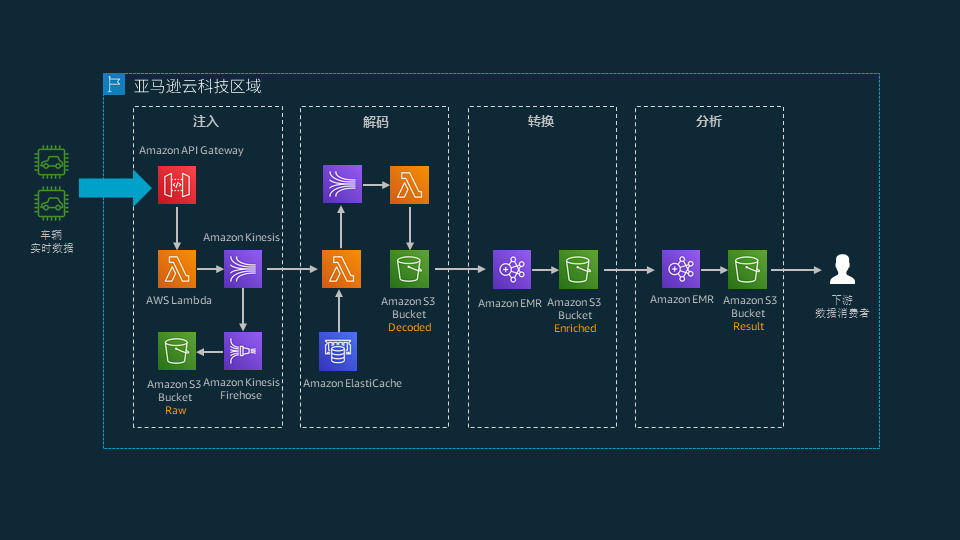960x540 pixels.
Task: Click the downstream data consumer person icon
Action: 842,269
